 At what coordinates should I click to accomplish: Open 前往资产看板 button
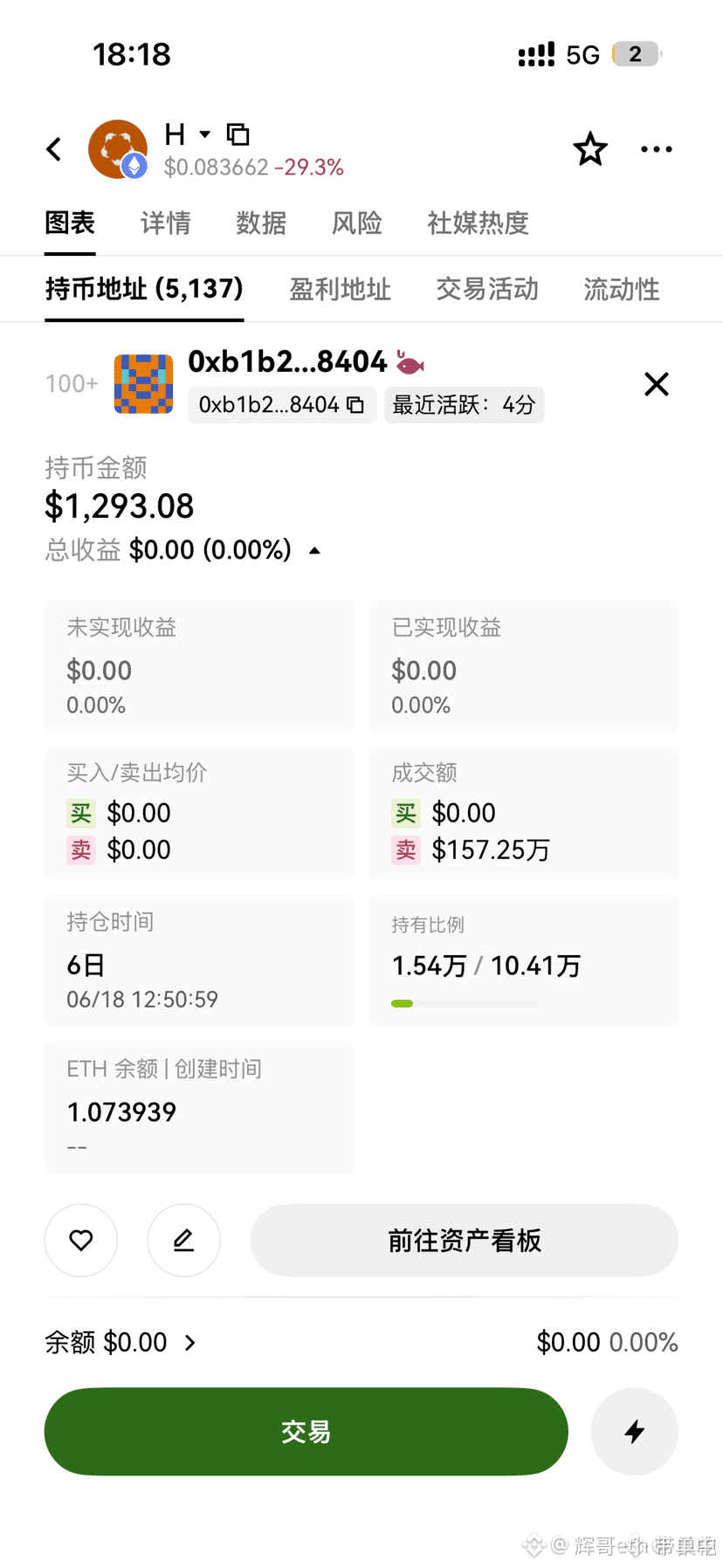tap(465, 1240)
